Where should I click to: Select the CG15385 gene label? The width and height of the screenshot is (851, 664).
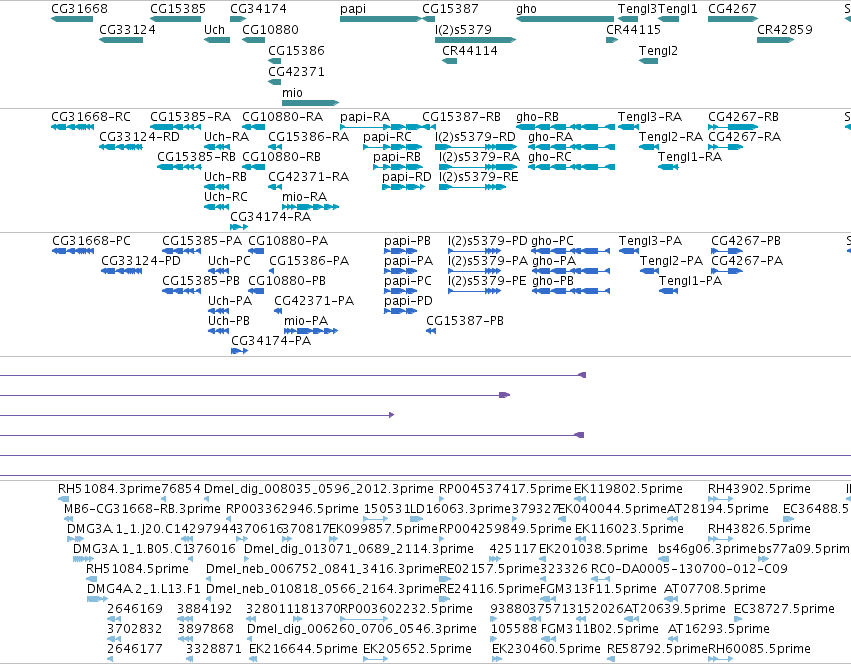[178, 9]
